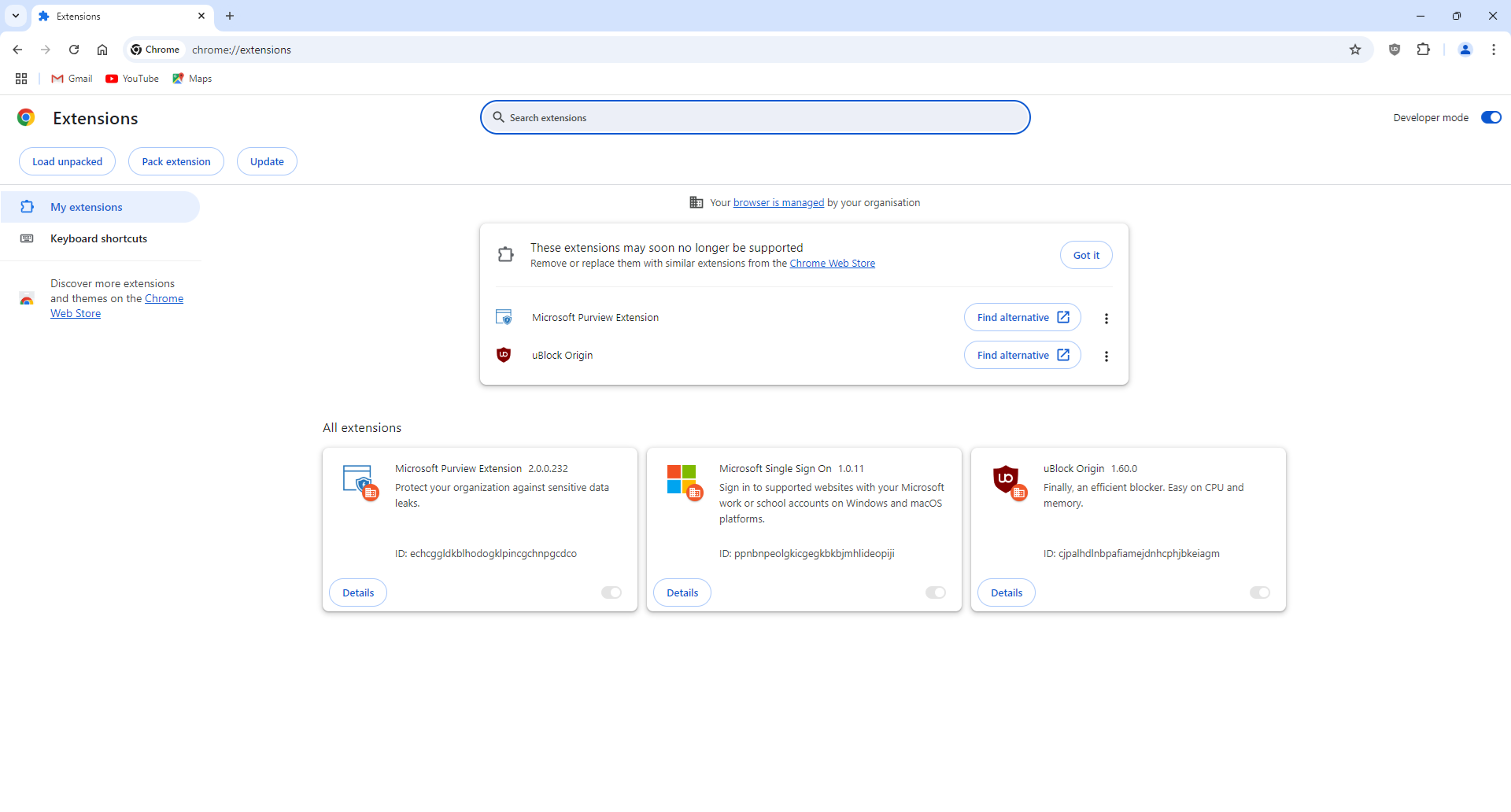1511x812 pixels.
Task: Enable the Microsoft Single Sign On extension
Action: pyautogui.click(x=934, y=592)
